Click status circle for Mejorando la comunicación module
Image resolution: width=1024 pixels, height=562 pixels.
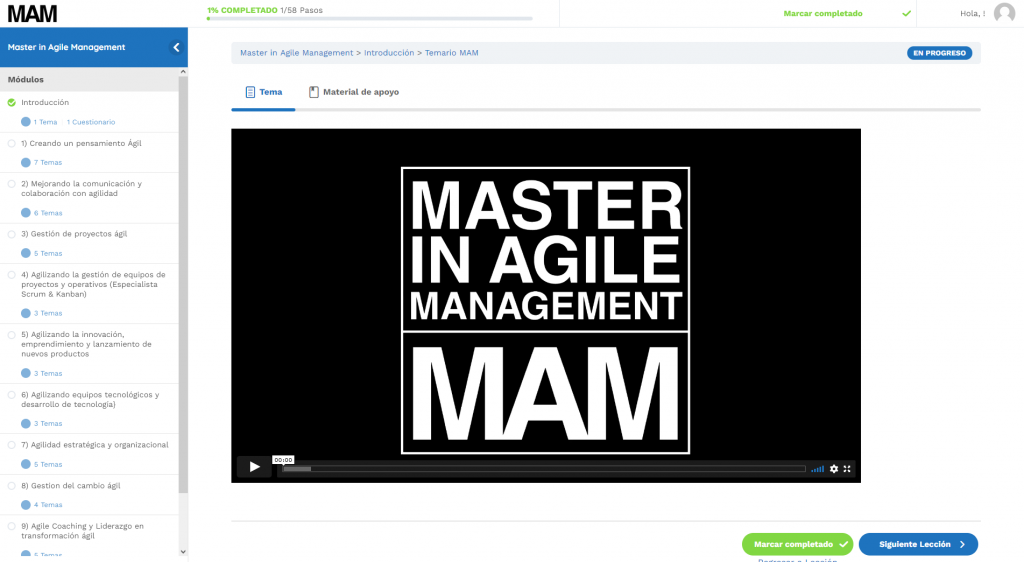[12, 184]
